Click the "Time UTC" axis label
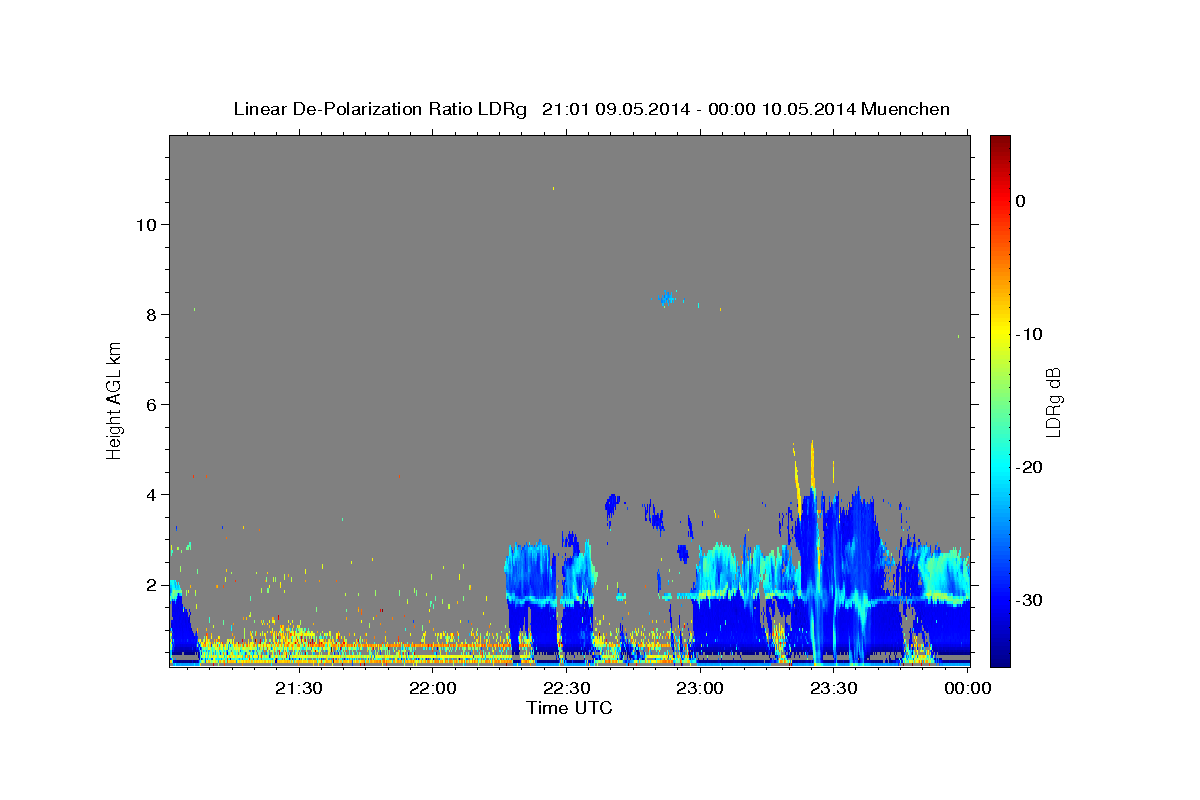This screenshot has height=800, width=1200. (x=569, y=708)
